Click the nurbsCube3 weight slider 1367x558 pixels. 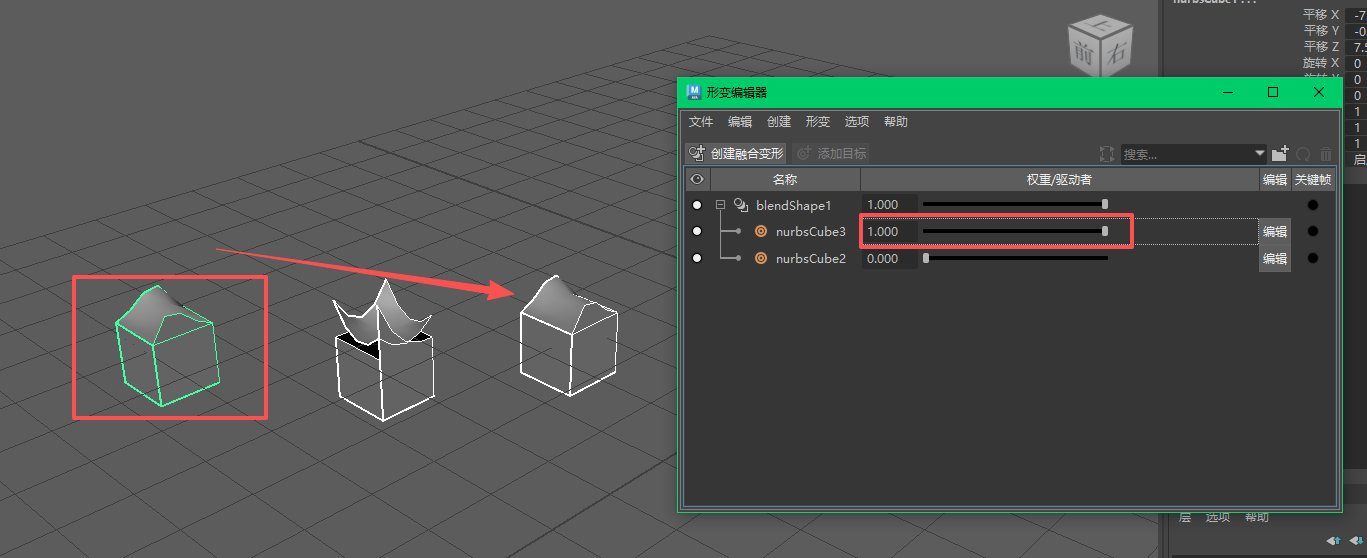[1015, 231]
